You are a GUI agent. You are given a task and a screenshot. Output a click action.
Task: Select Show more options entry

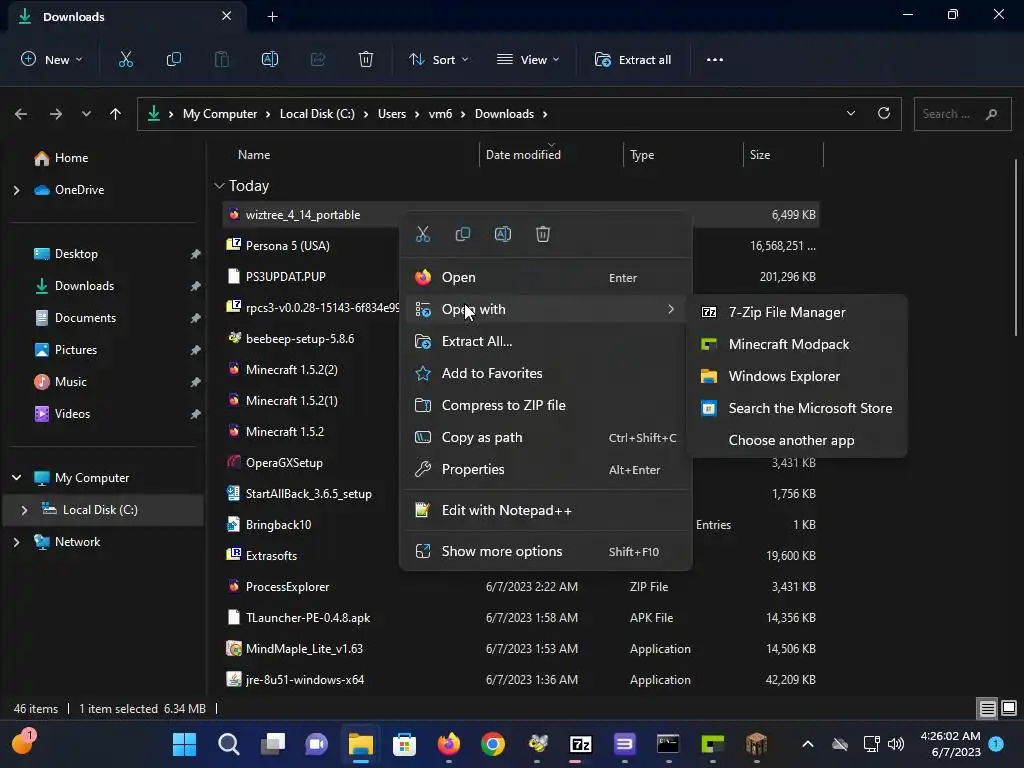547,551
